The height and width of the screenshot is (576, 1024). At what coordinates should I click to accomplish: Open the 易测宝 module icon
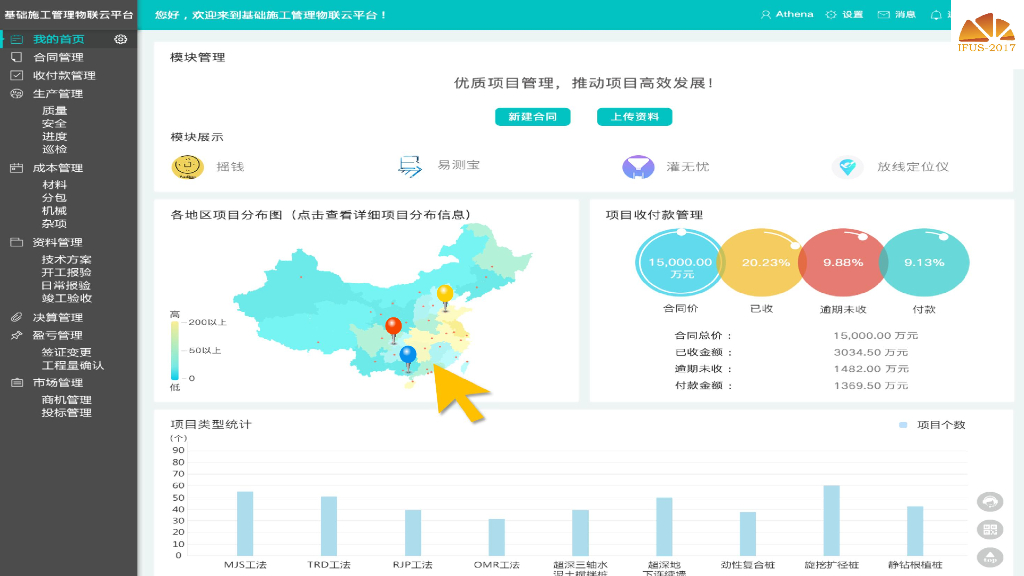point(410,166)
